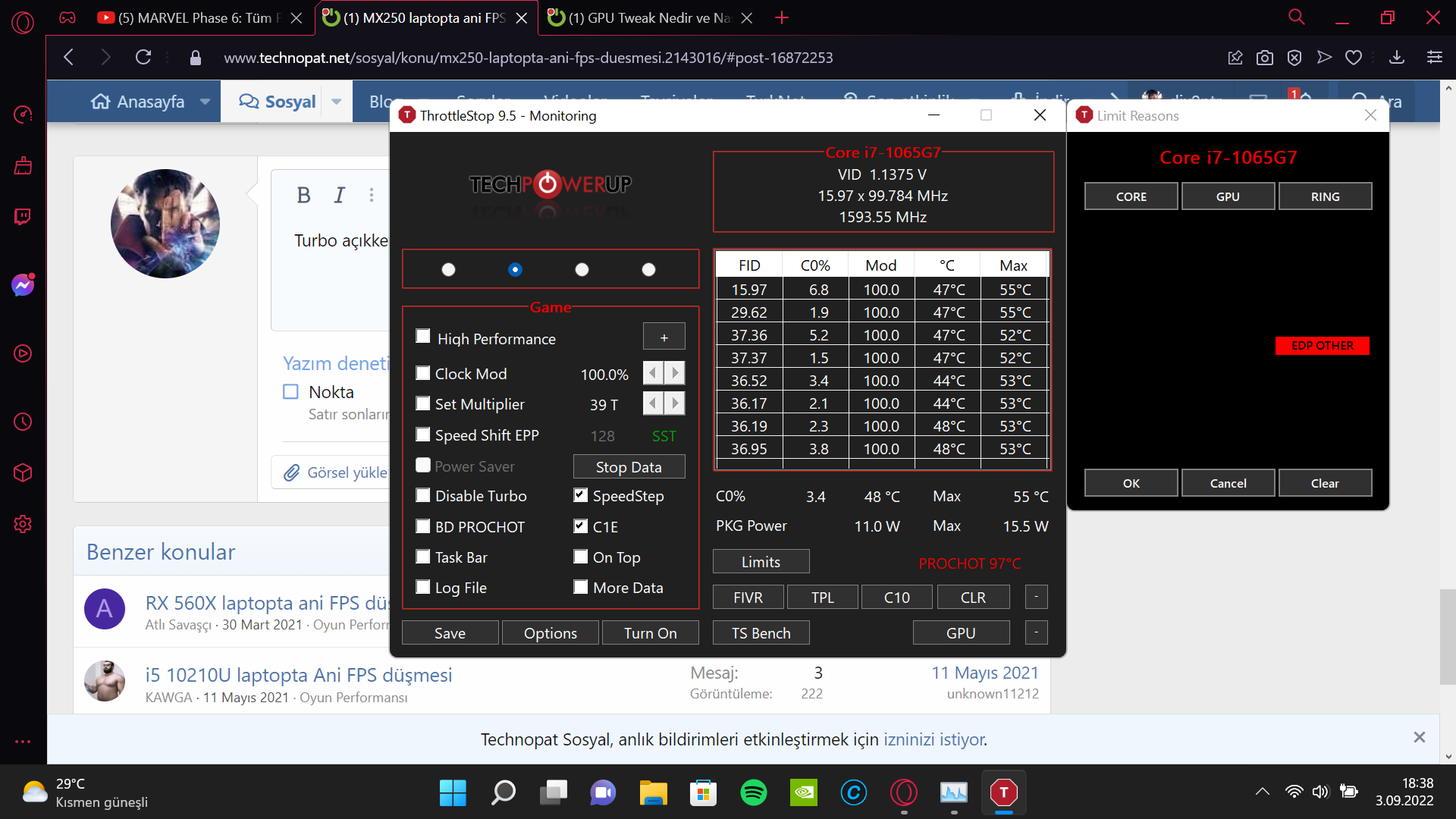The width and height of the screenshot is (1456, 819).
Task: Open Spotify from the taskbar
Action: tap(753, 792)
